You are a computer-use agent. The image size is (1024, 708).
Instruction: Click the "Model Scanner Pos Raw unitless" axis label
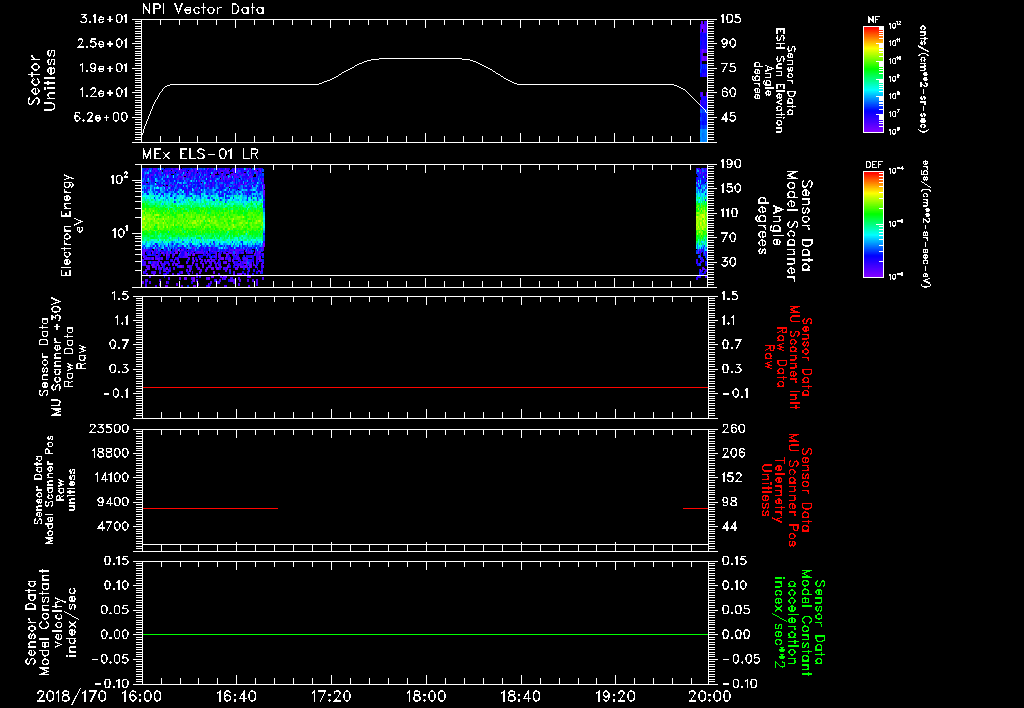pos(55,490)
